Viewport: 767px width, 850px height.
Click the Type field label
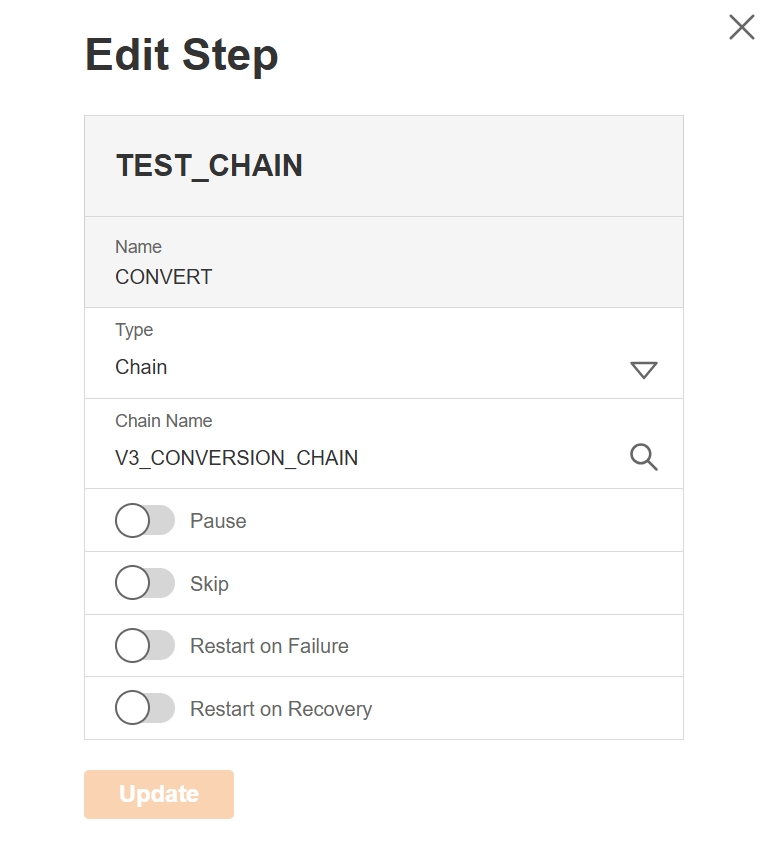[x=134, y=330]
